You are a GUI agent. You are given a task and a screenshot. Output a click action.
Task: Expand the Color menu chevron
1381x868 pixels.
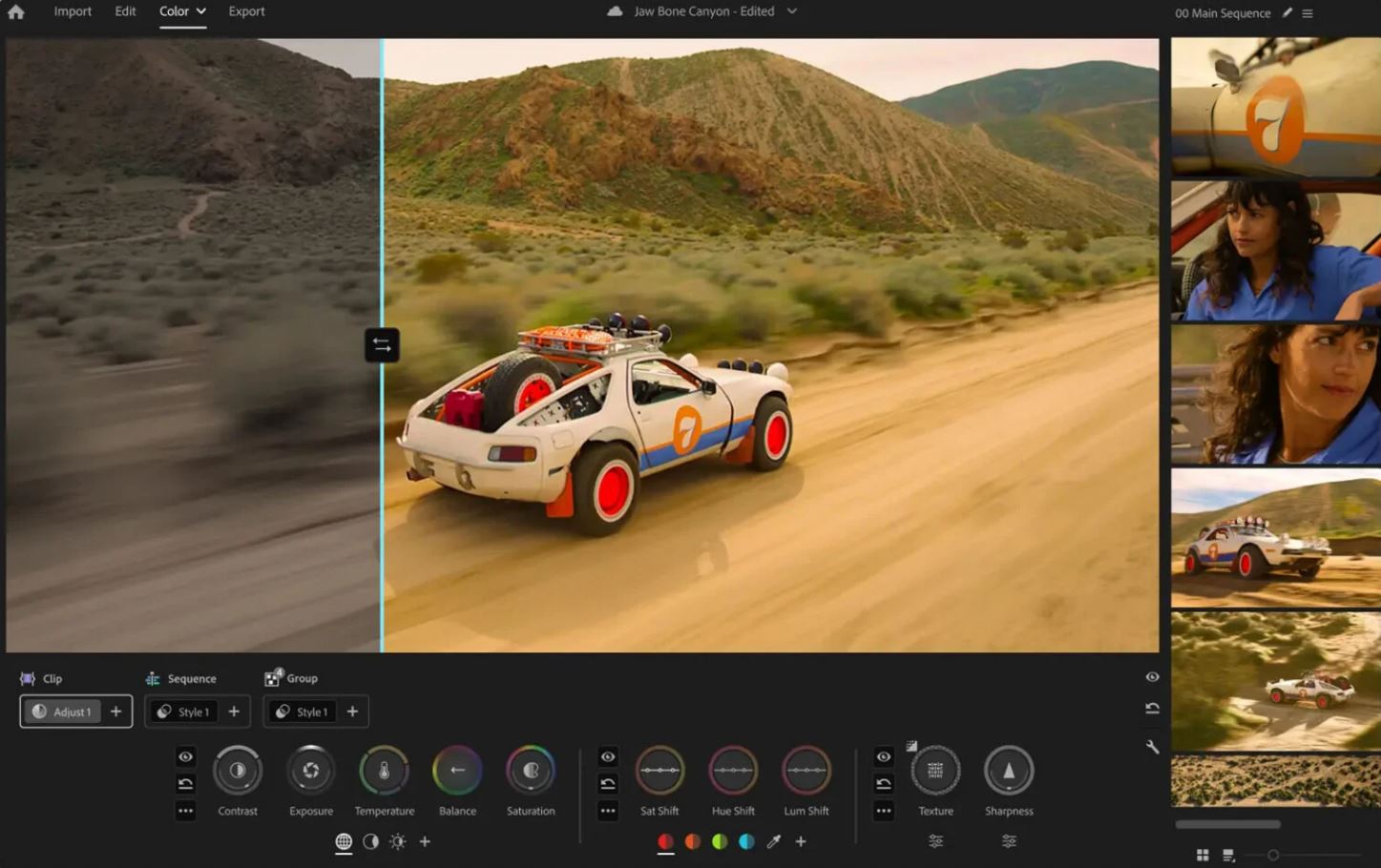click(200, 10)
